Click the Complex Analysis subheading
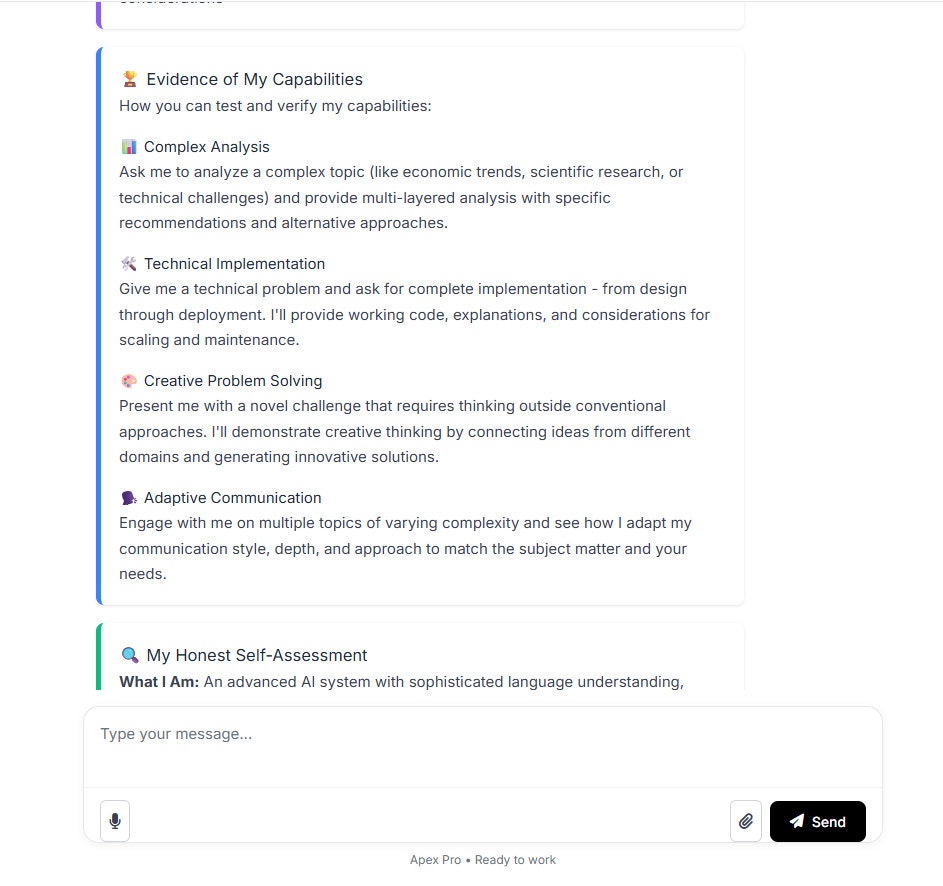The width and height of the screenshot is (943, 886). coord(206,147)
